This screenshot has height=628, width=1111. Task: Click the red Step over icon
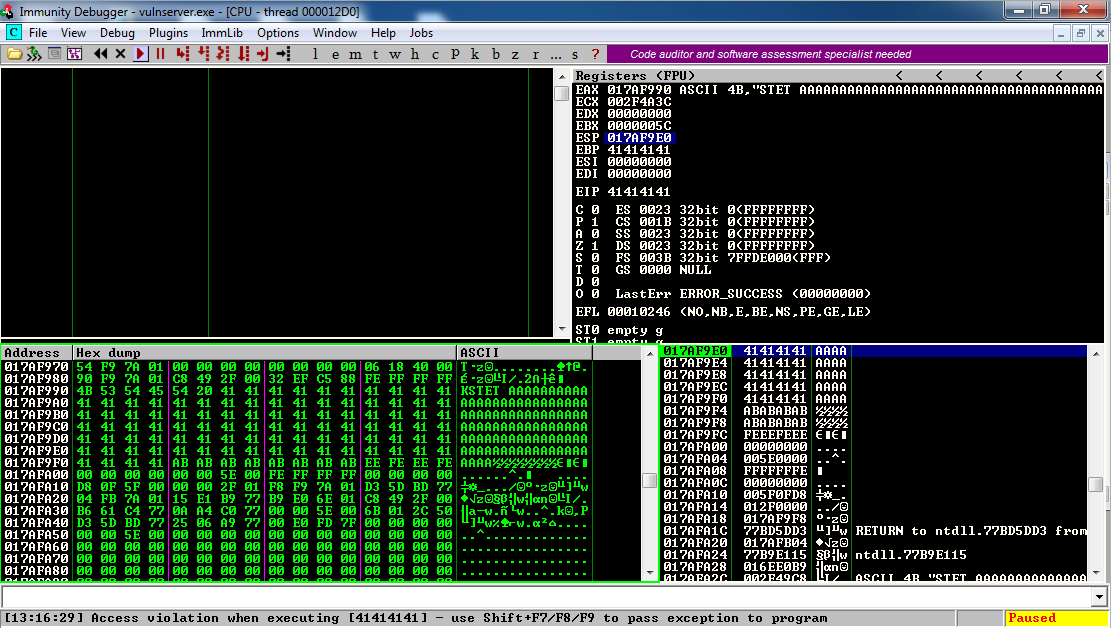[203, 54]
